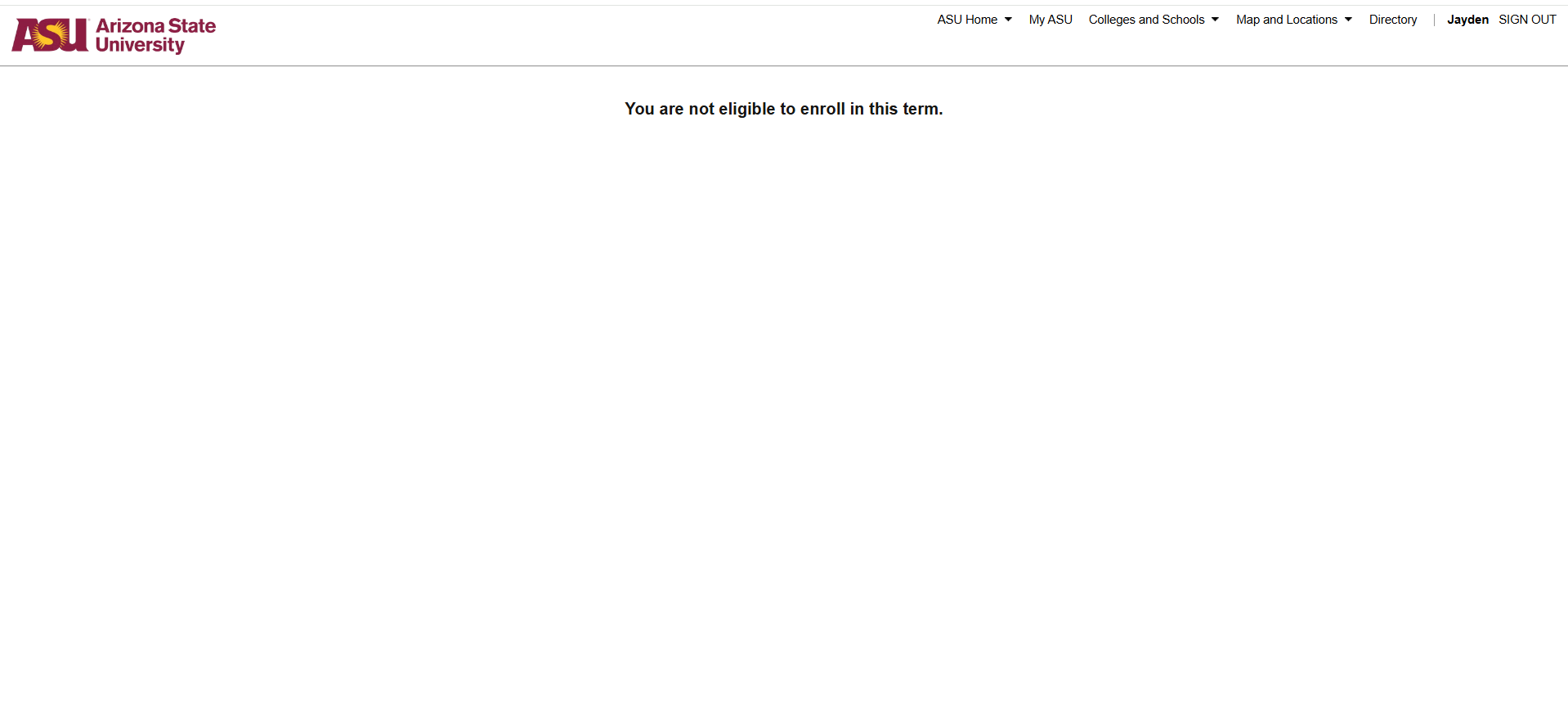Click the word University in the logo
The image size is (1568, 728).
coord(140,46)
